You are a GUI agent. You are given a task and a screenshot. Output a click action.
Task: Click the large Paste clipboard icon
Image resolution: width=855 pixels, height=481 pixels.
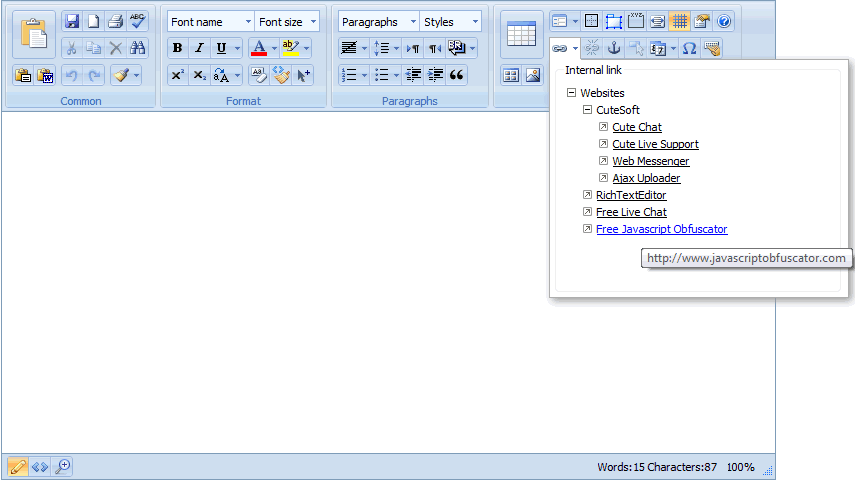pos(34,34)
